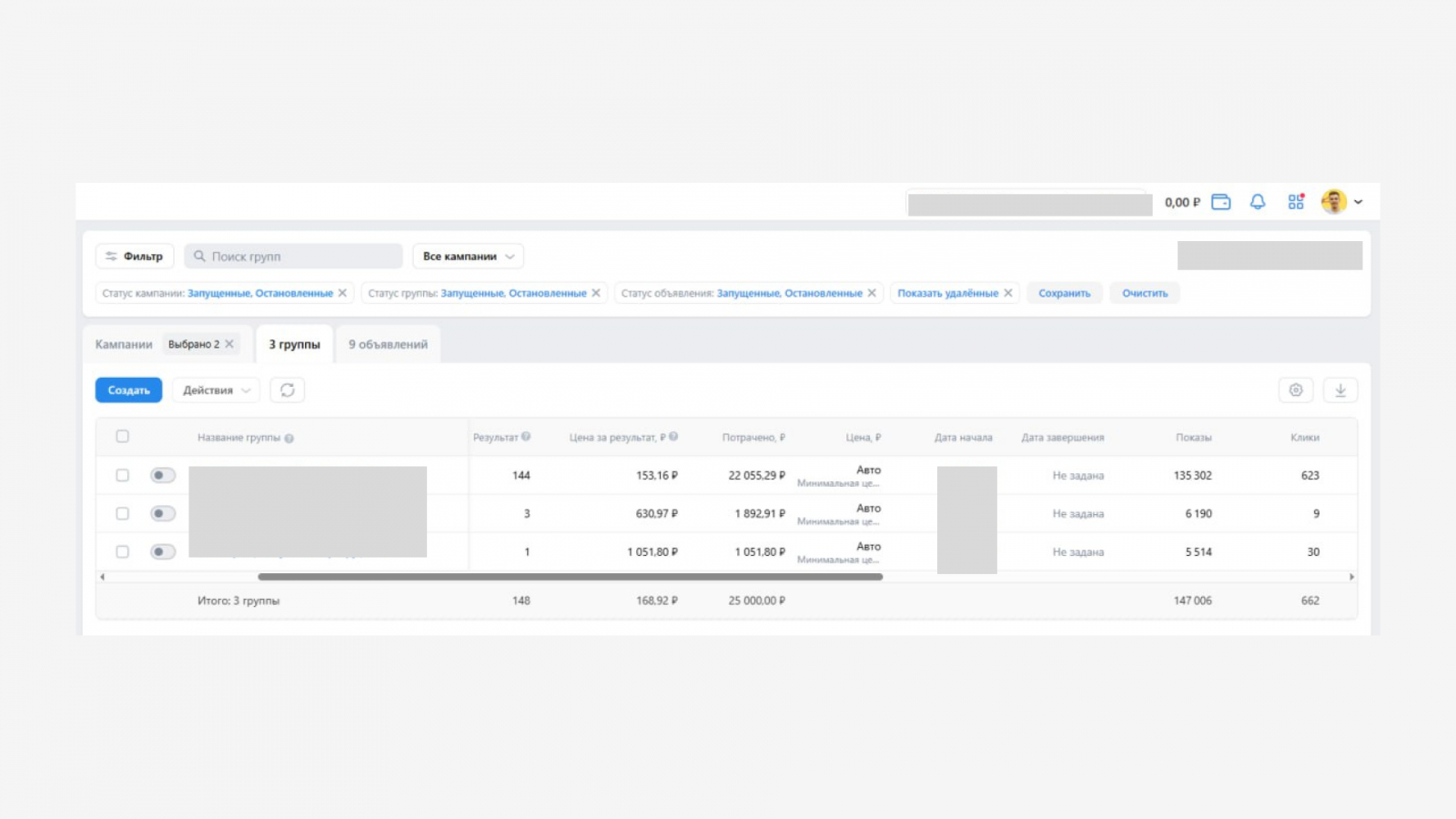The image size is (1456, 819).
Task: Sort by the Название группы column header
Action: click(x=238, y=438)
